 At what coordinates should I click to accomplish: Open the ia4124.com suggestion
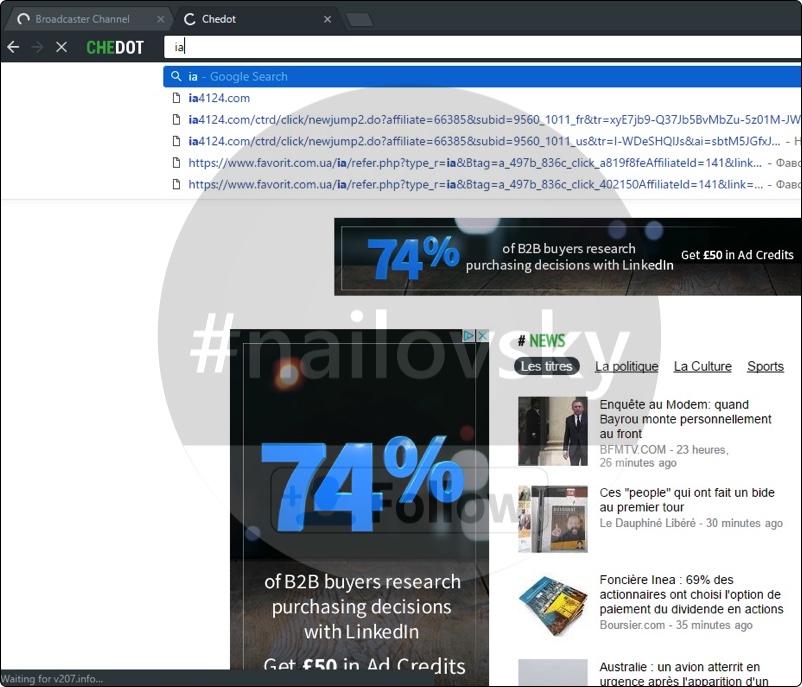pyautogui.click(x=218, y=98)
